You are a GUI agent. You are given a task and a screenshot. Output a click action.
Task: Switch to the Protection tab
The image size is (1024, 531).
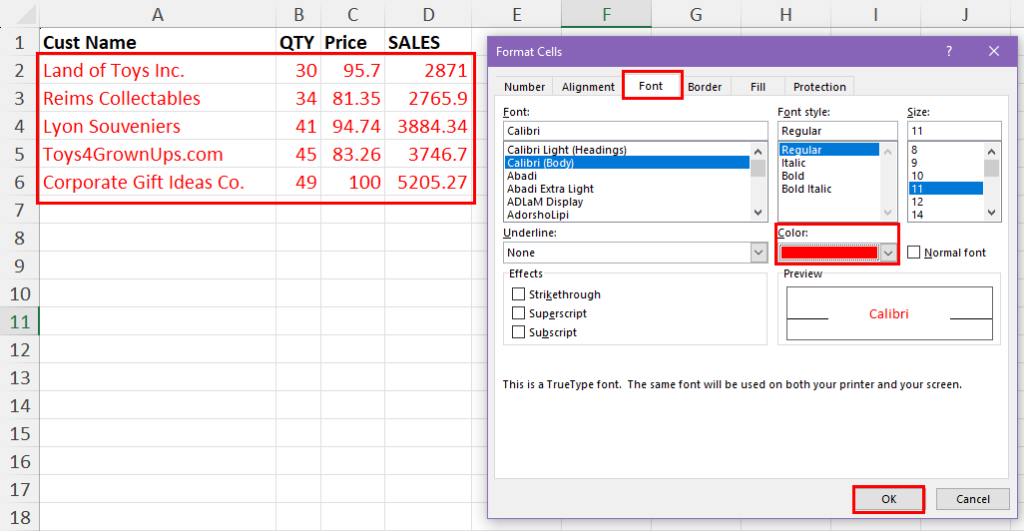819,87
